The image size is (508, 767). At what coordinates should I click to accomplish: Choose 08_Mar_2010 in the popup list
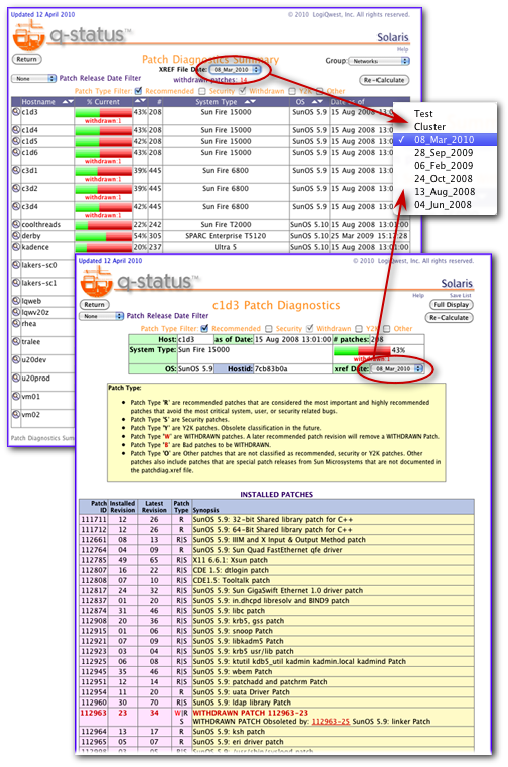[445, 139]
